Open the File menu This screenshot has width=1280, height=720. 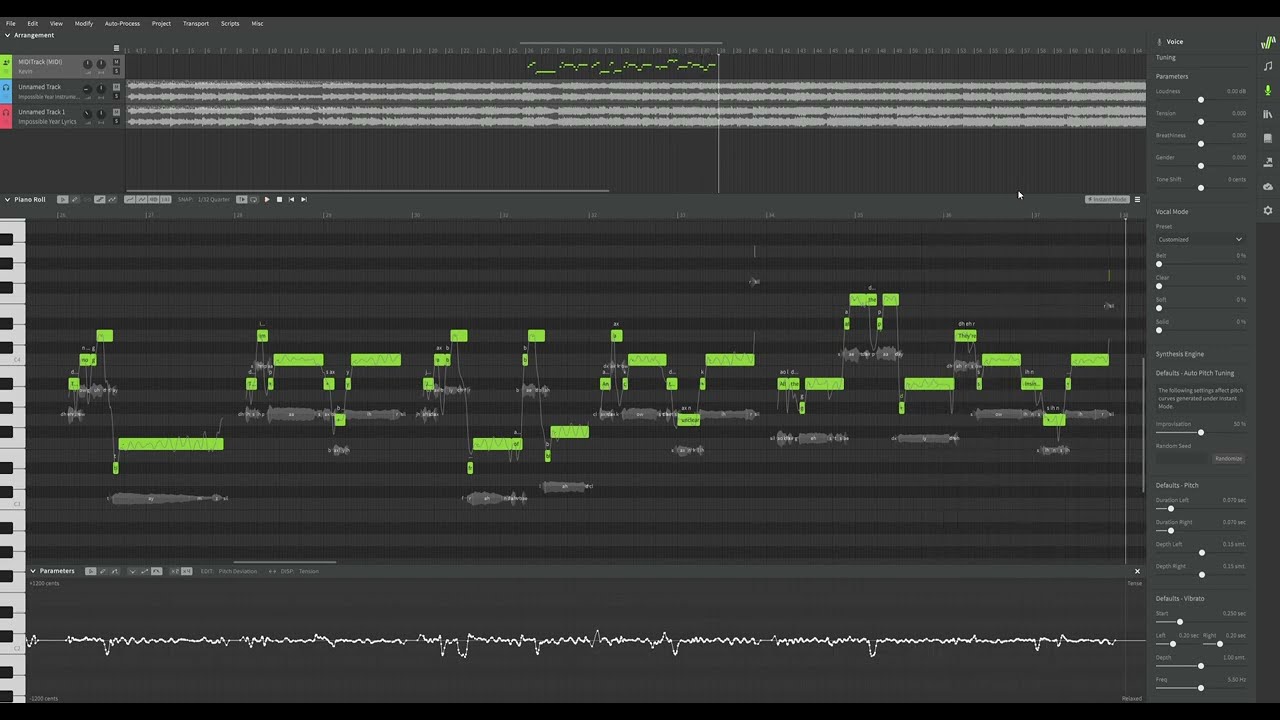11,23
